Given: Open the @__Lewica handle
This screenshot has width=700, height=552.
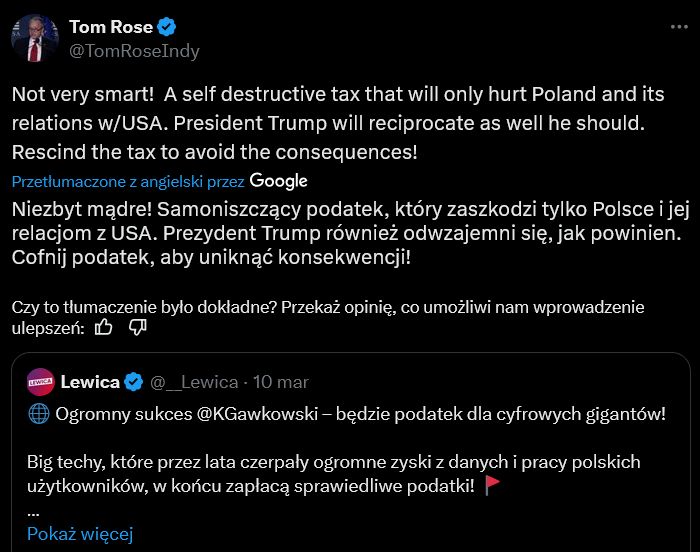Looking at the screenshot, I should [x=194, y=382].
